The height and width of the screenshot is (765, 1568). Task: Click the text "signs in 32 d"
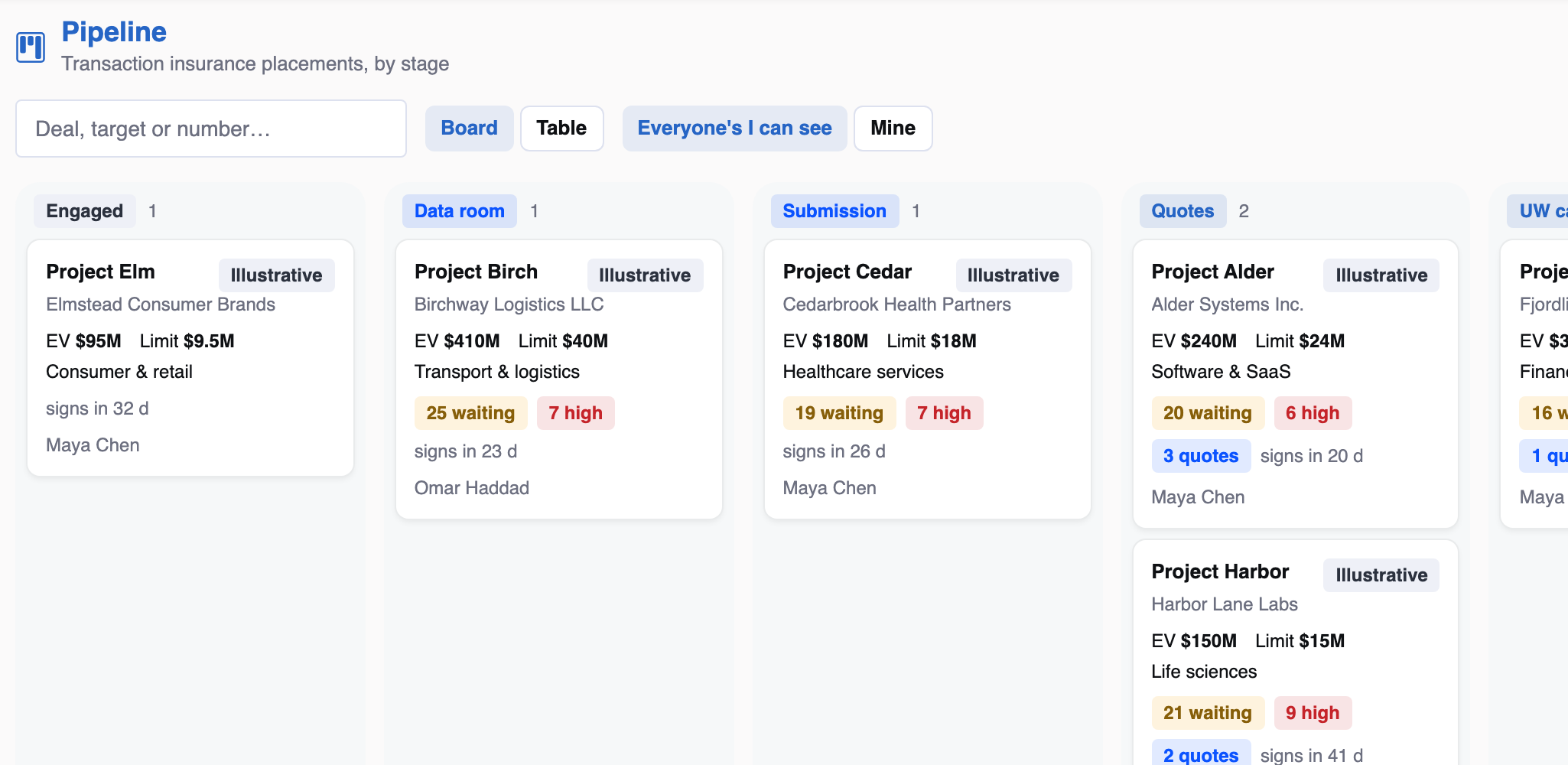97,409
